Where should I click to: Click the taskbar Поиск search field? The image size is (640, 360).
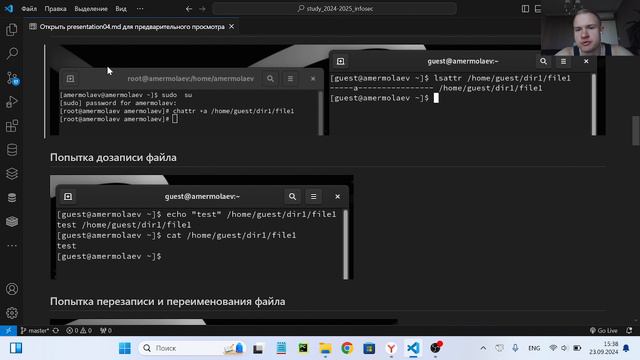pyautogui.click(x=192, y=348)
